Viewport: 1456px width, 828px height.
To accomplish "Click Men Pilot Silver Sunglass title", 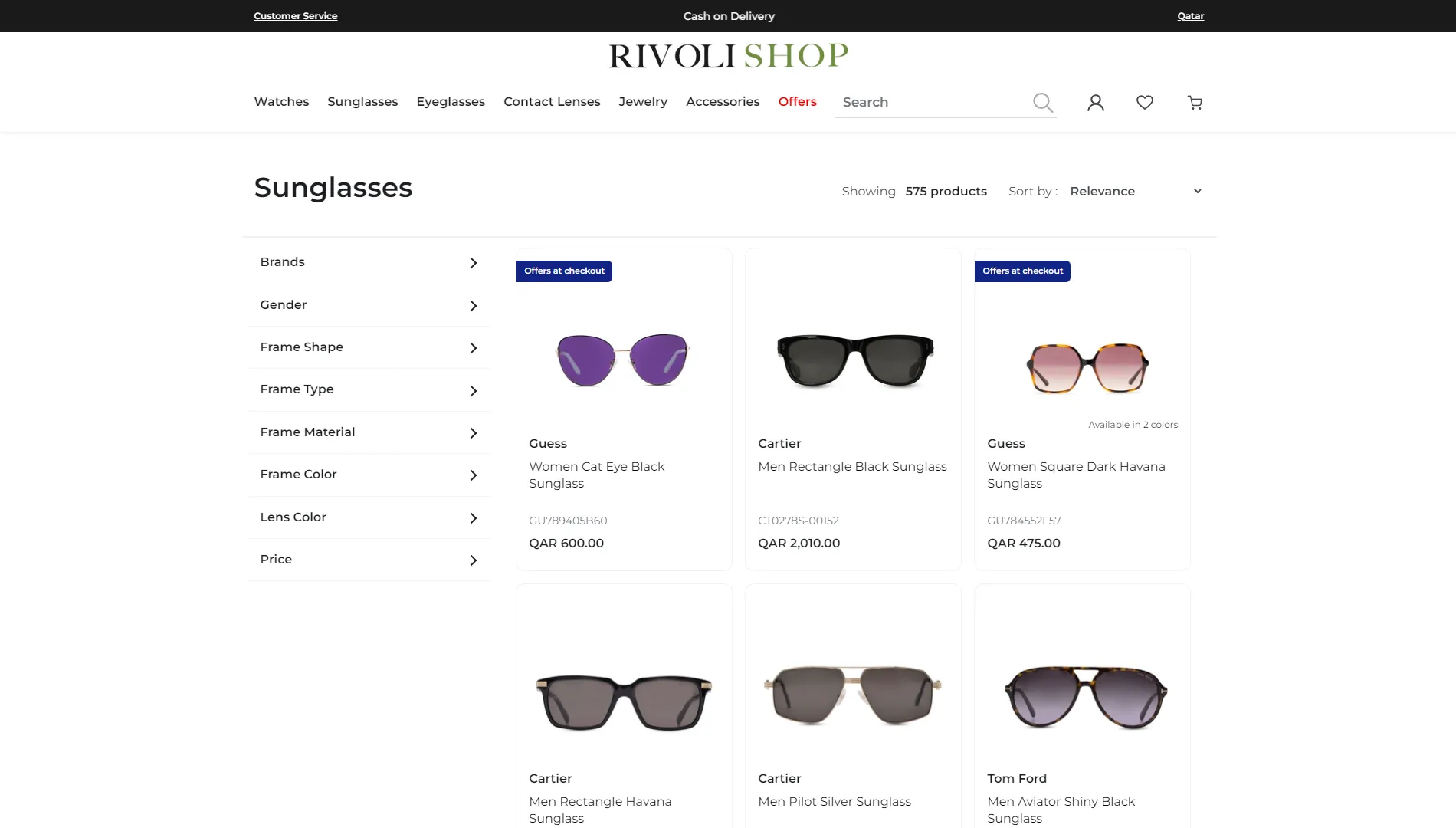I will (835, 802).
